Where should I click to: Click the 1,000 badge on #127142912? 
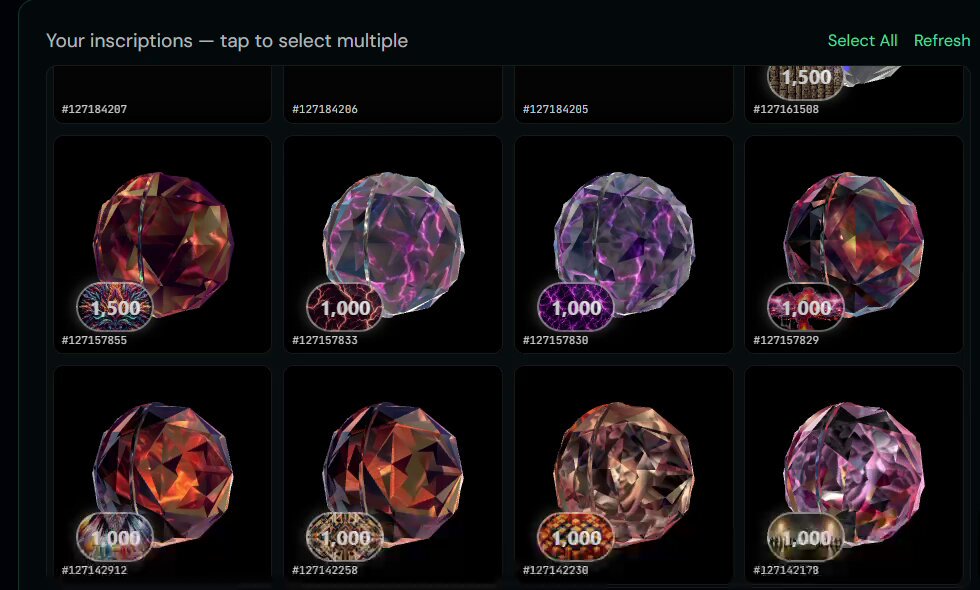[x=115, y=537]
